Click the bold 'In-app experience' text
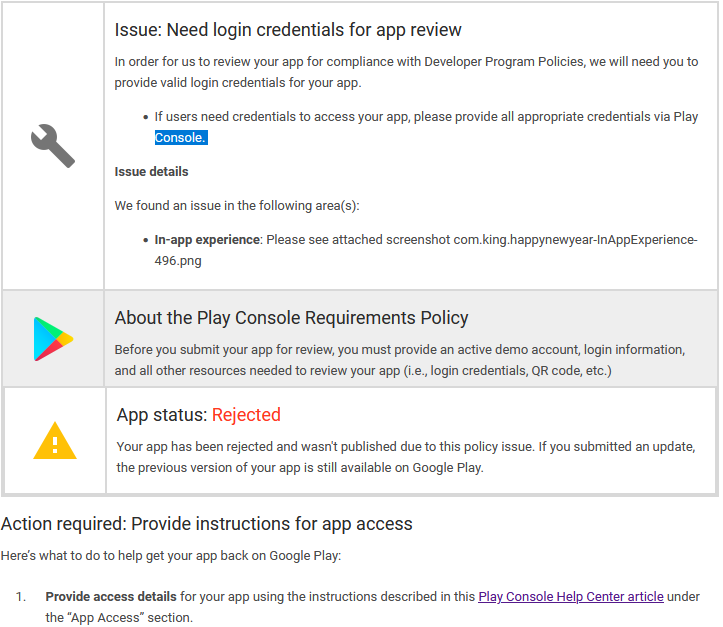The height and width of the screenshot is (627, 723). [207, 240]
